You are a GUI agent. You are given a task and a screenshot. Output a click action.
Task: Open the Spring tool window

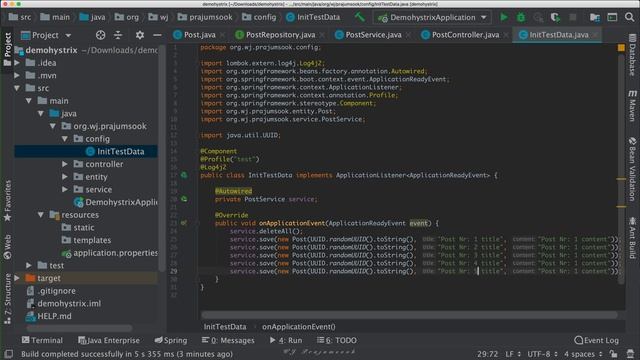[171, 340]
